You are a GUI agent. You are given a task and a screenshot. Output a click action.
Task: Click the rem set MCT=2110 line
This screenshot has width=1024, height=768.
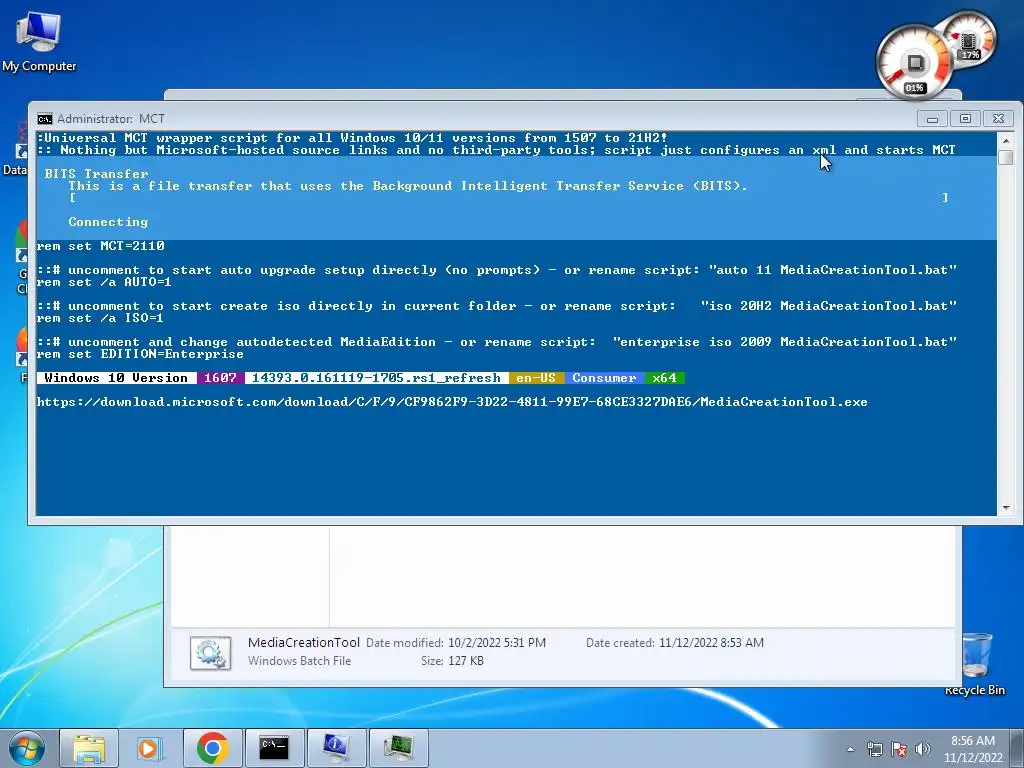click(x=101, y=246)
